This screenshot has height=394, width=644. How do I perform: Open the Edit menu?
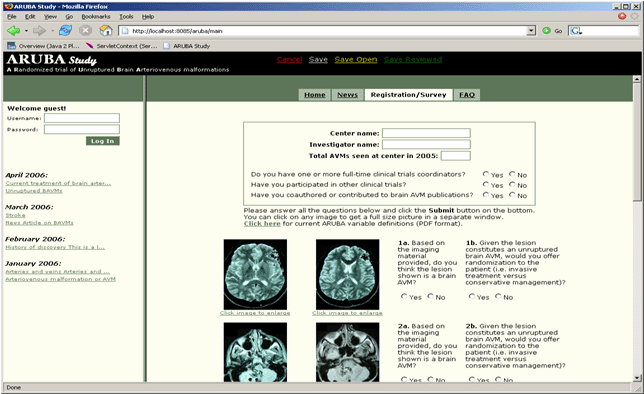30,16
